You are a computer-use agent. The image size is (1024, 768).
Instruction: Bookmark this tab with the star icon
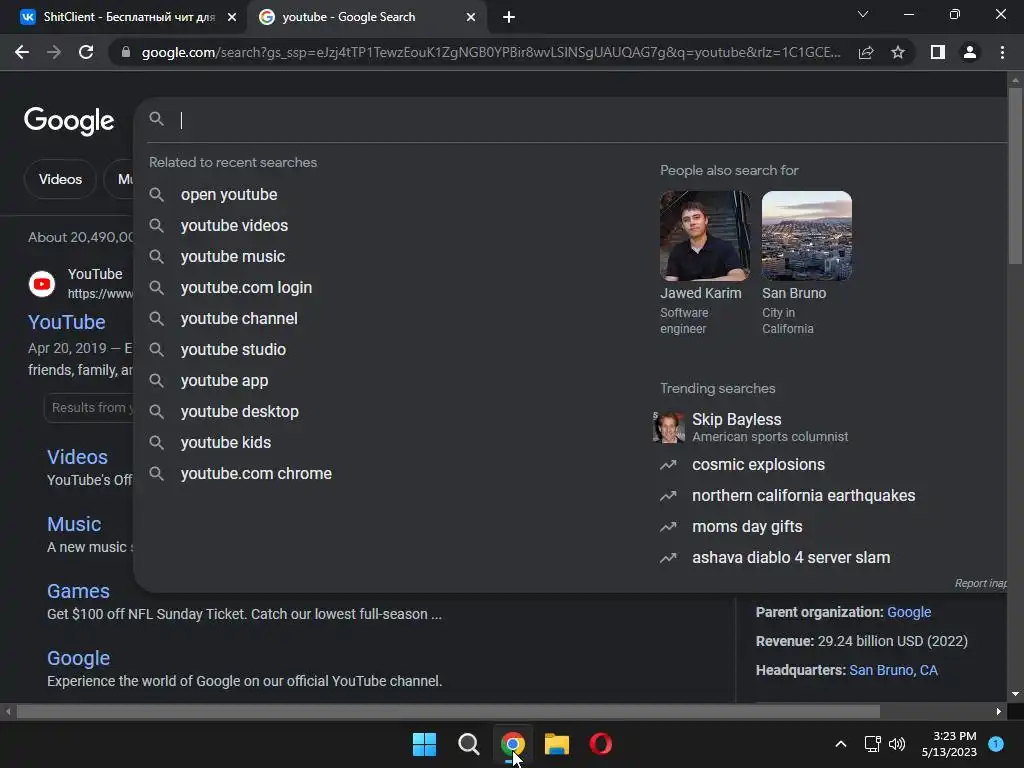(898, 52)
